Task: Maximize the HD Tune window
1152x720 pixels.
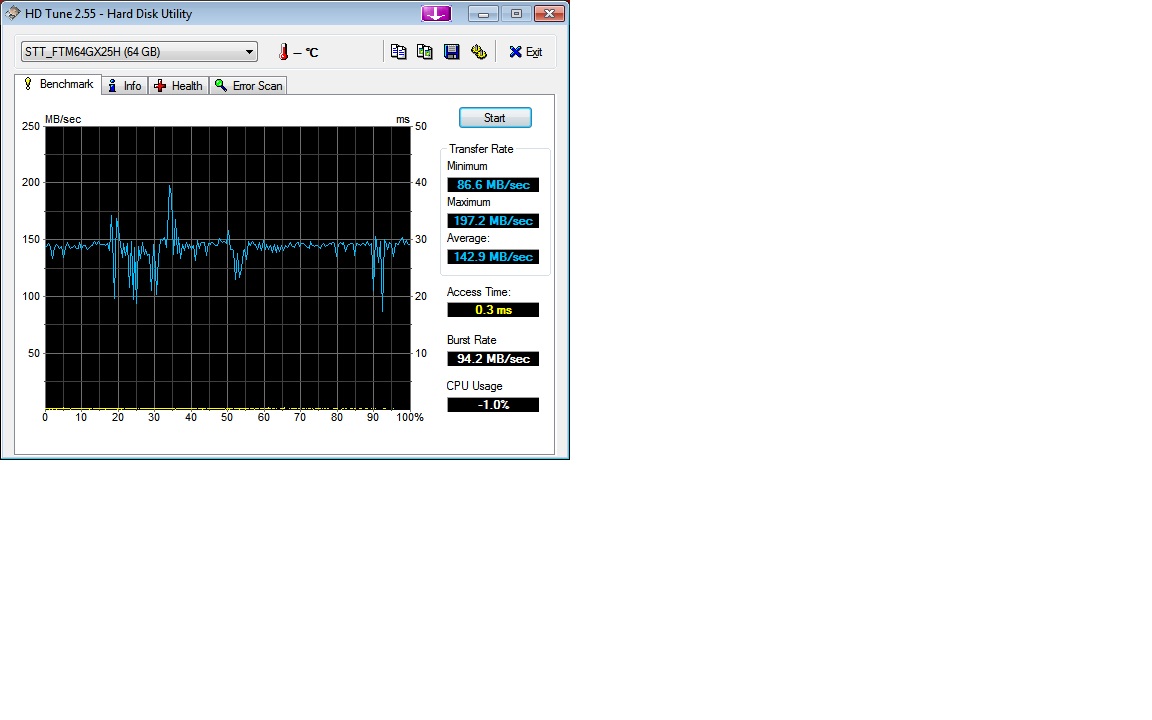Action: pos(516,13)
